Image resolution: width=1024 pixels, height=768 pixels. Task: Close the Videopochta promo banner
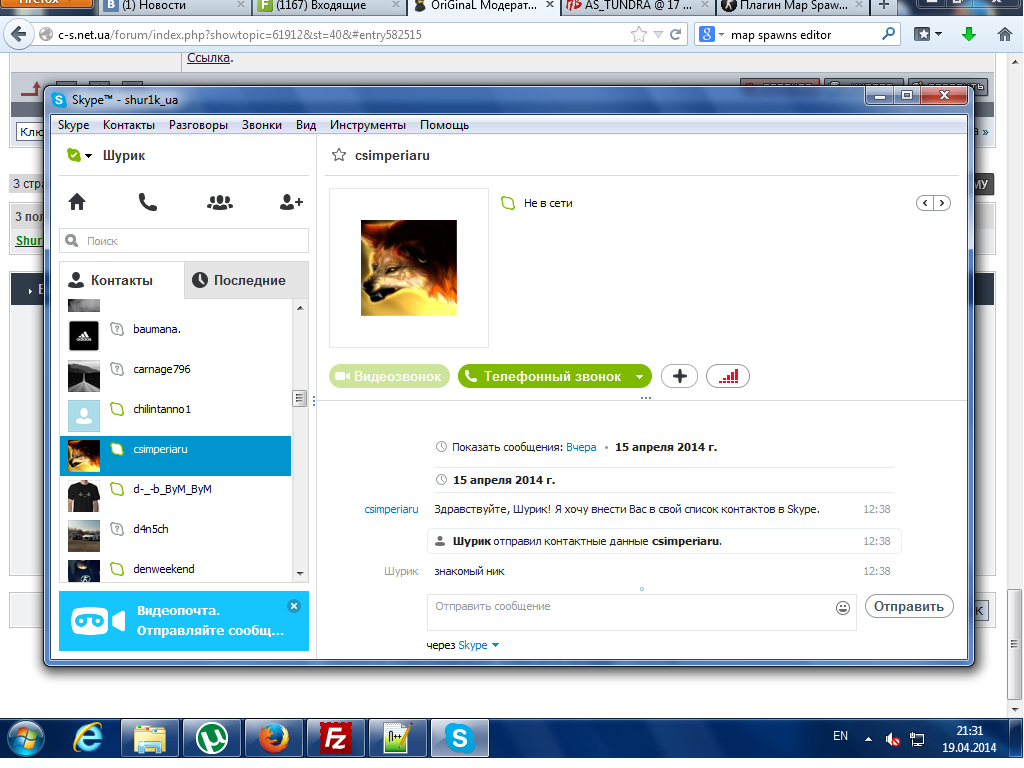pyautogui.click(x=294, y=606)
